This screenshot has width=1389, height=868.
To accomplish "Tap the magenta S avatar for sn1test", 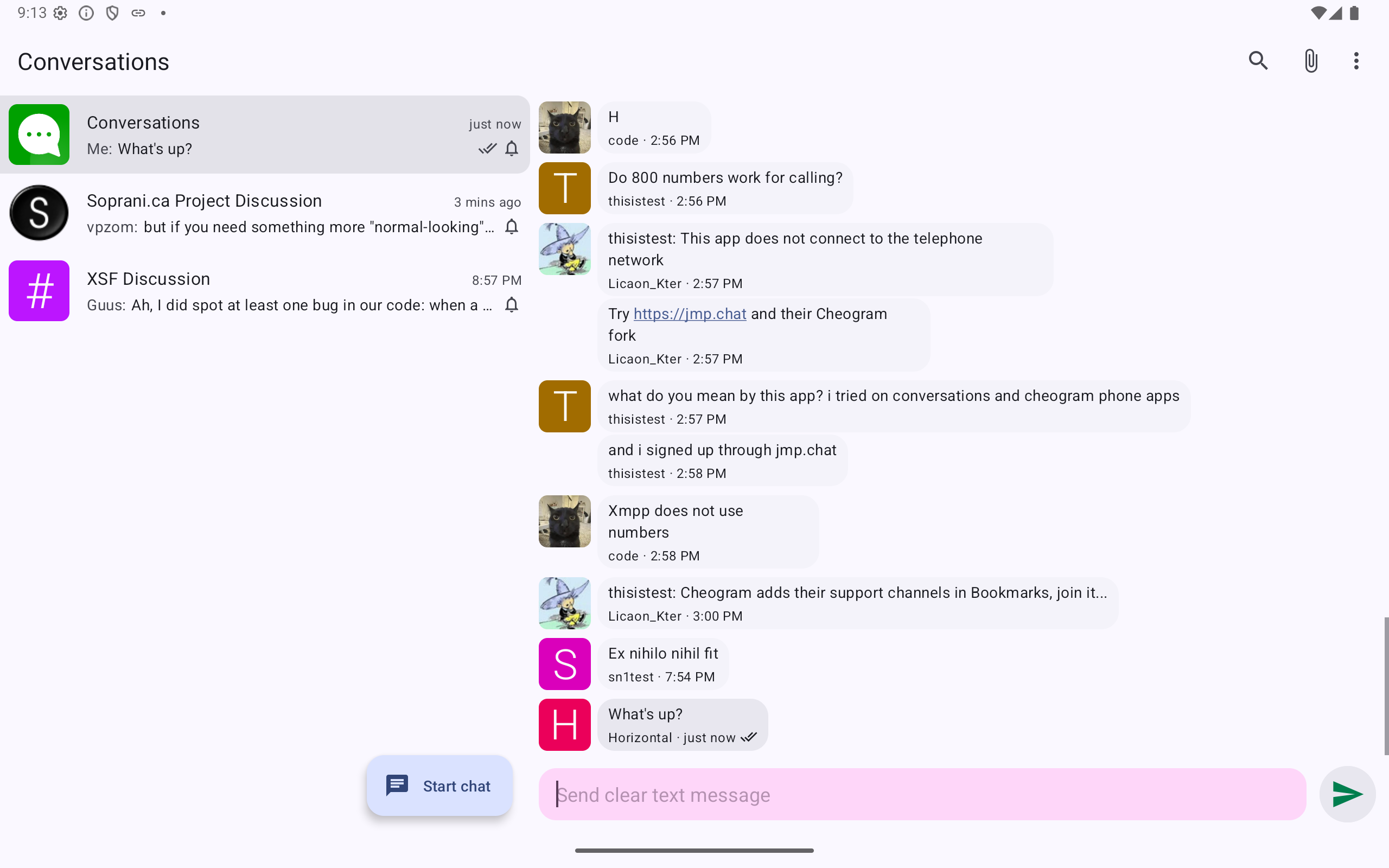I will (x=564, y=663).
